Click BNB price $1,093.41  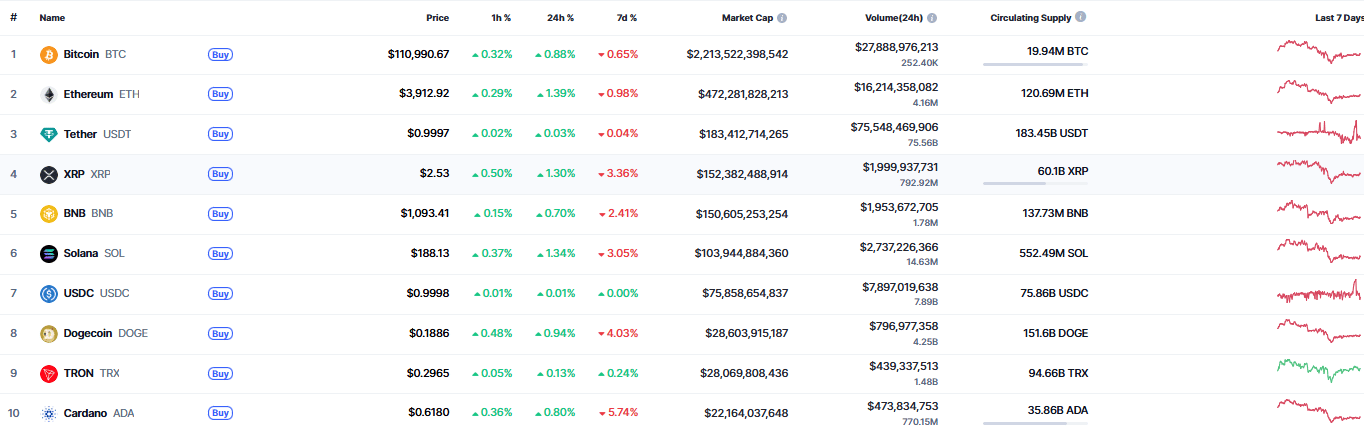pos(425,214)
